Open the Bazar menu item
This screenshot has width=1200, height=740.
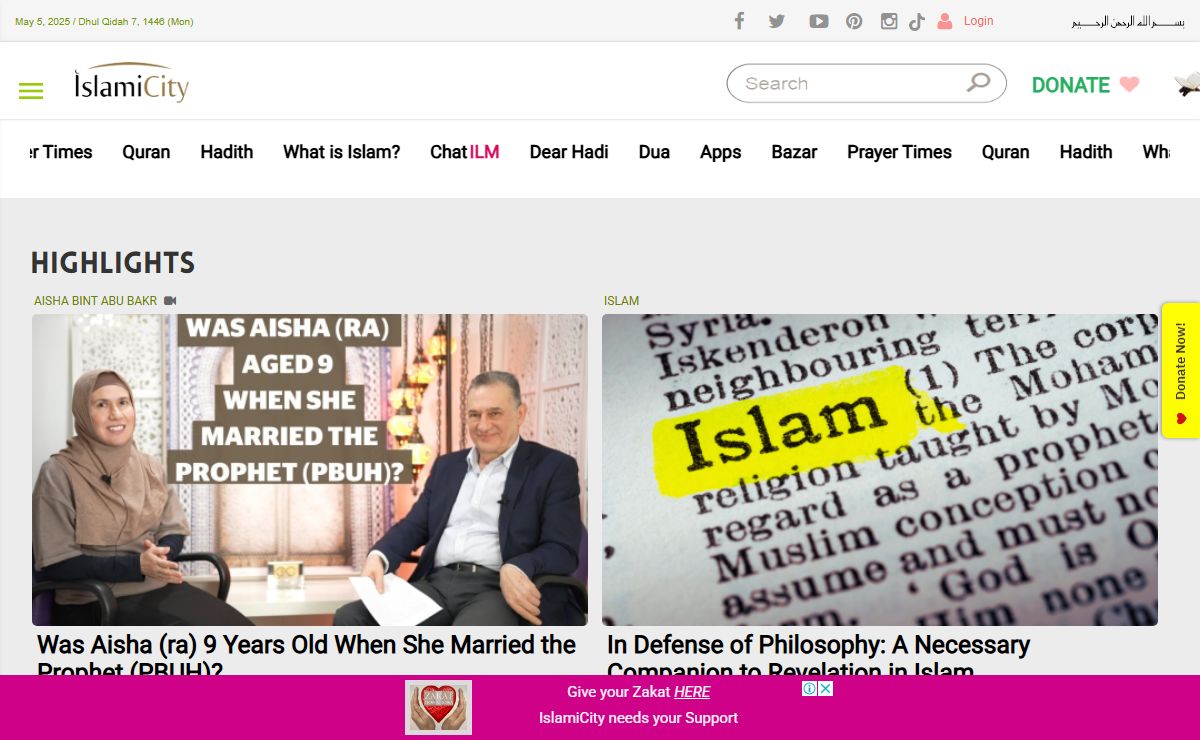(794, 152)
